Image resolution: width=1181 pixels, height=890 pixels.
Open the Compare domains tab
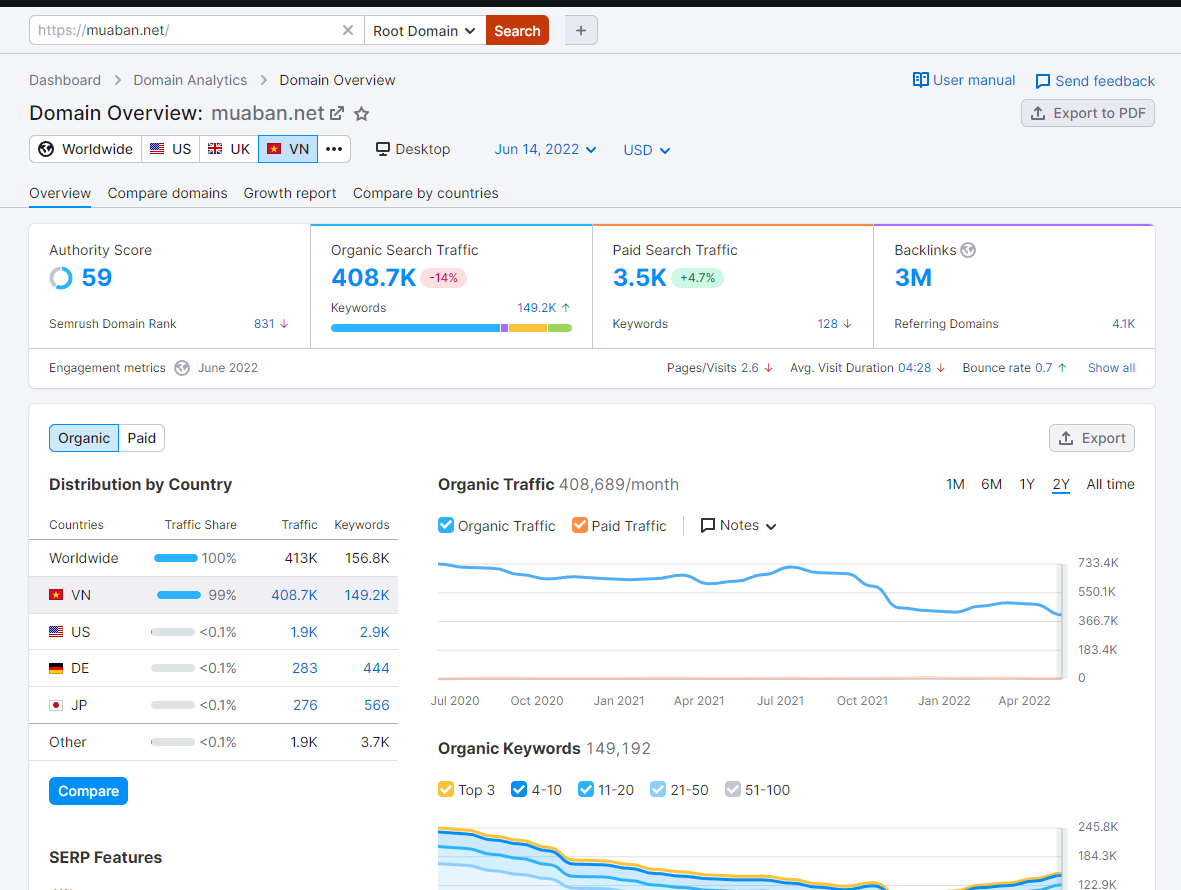[167, 194]
